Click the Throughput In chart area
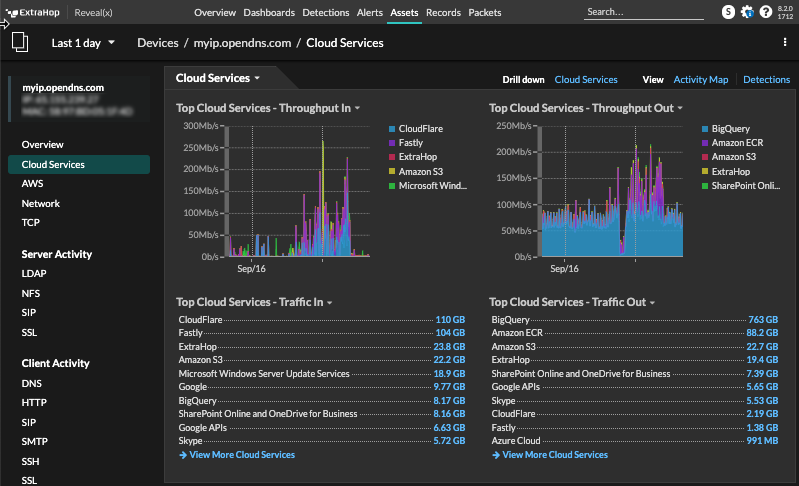 tap(298, 191)
